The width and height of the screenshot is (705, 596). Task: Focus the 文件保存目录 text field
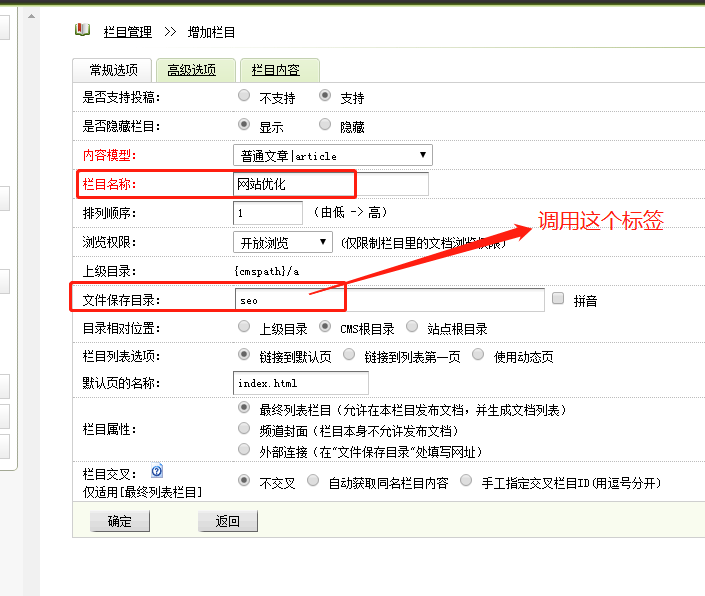pos(389,299)
